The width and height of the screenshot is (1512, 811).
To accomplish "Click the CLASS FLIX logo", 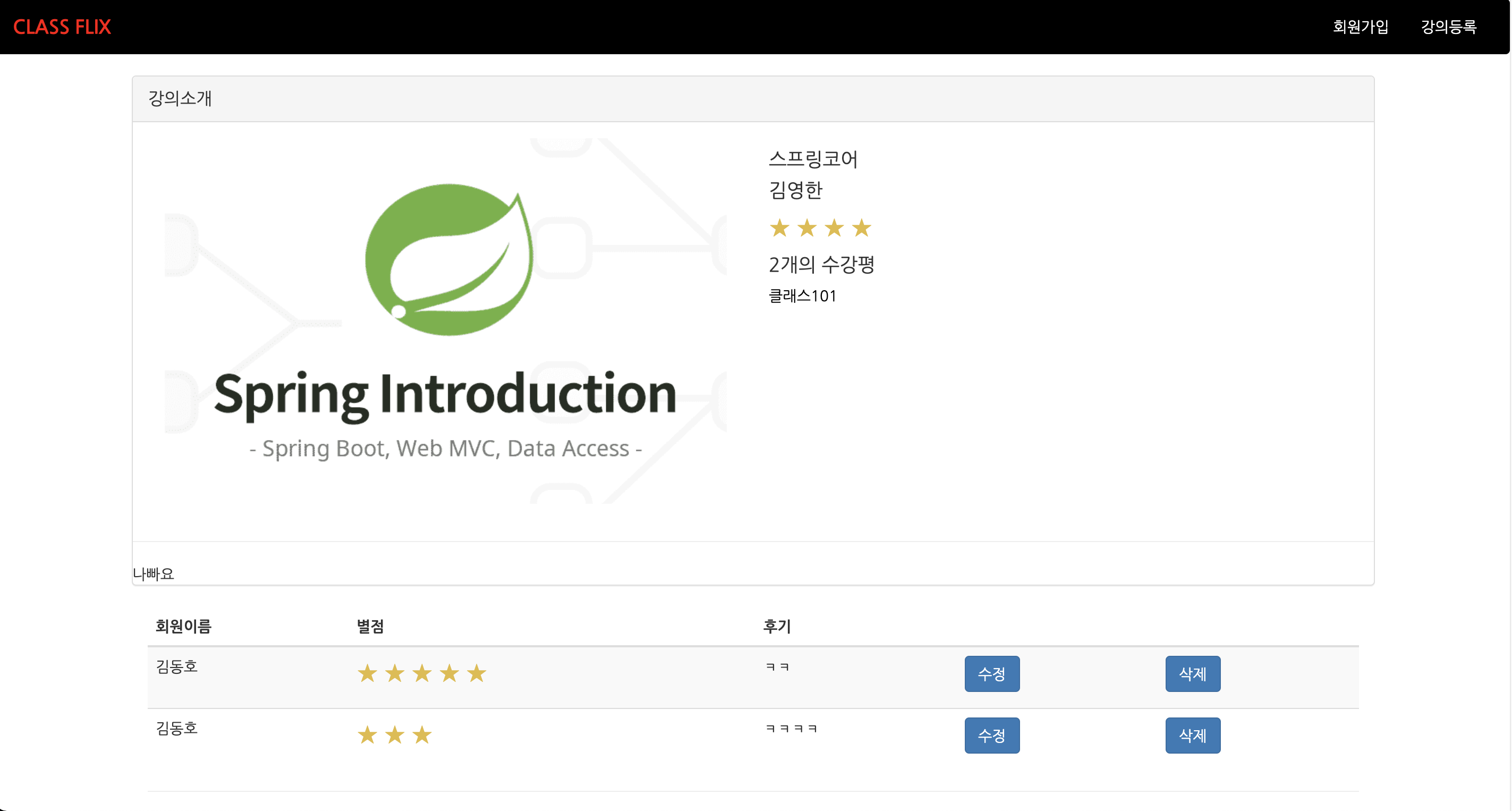I will [62, 27].
